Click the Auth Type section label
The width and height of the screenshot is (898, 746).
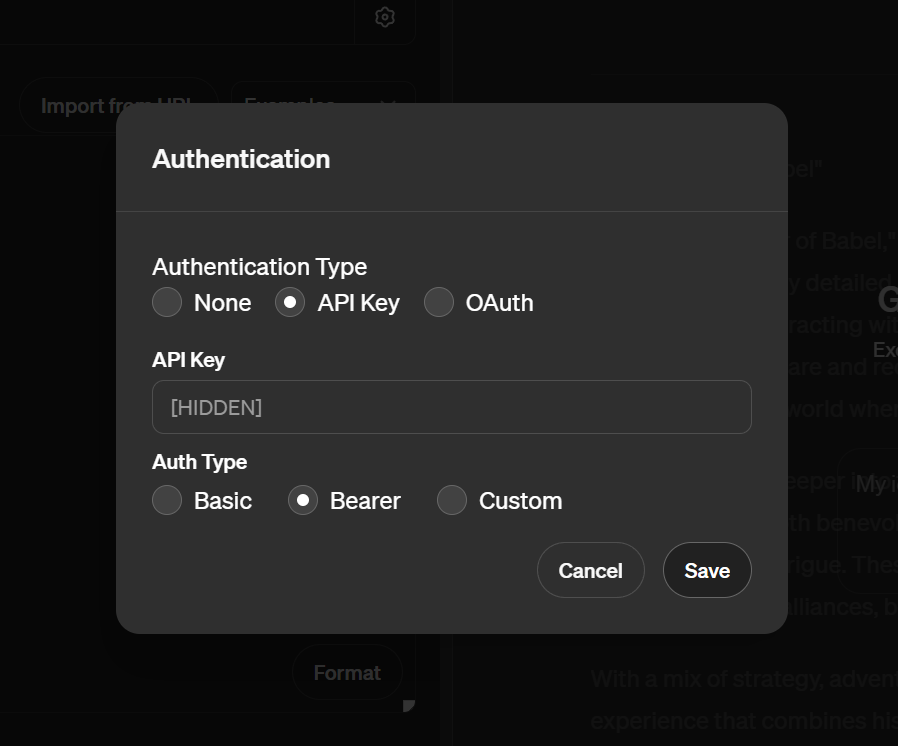click(199, 462)
